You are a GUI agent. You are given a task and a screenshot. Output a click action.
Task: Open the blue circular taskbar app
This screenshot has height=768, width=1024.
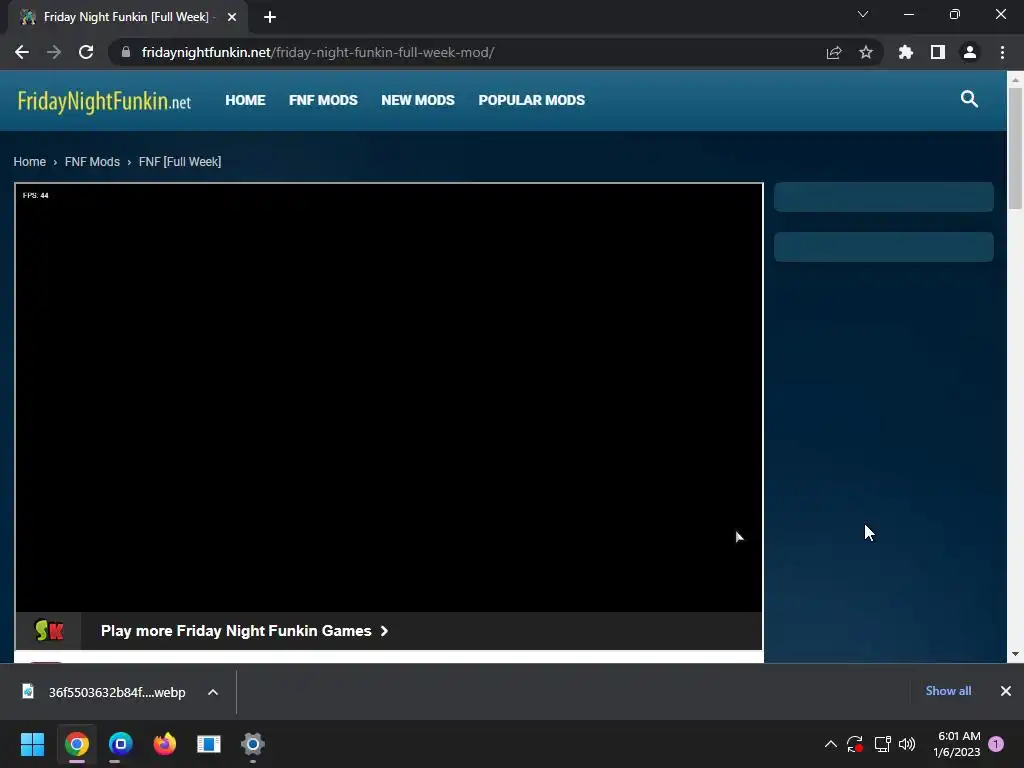121,744
